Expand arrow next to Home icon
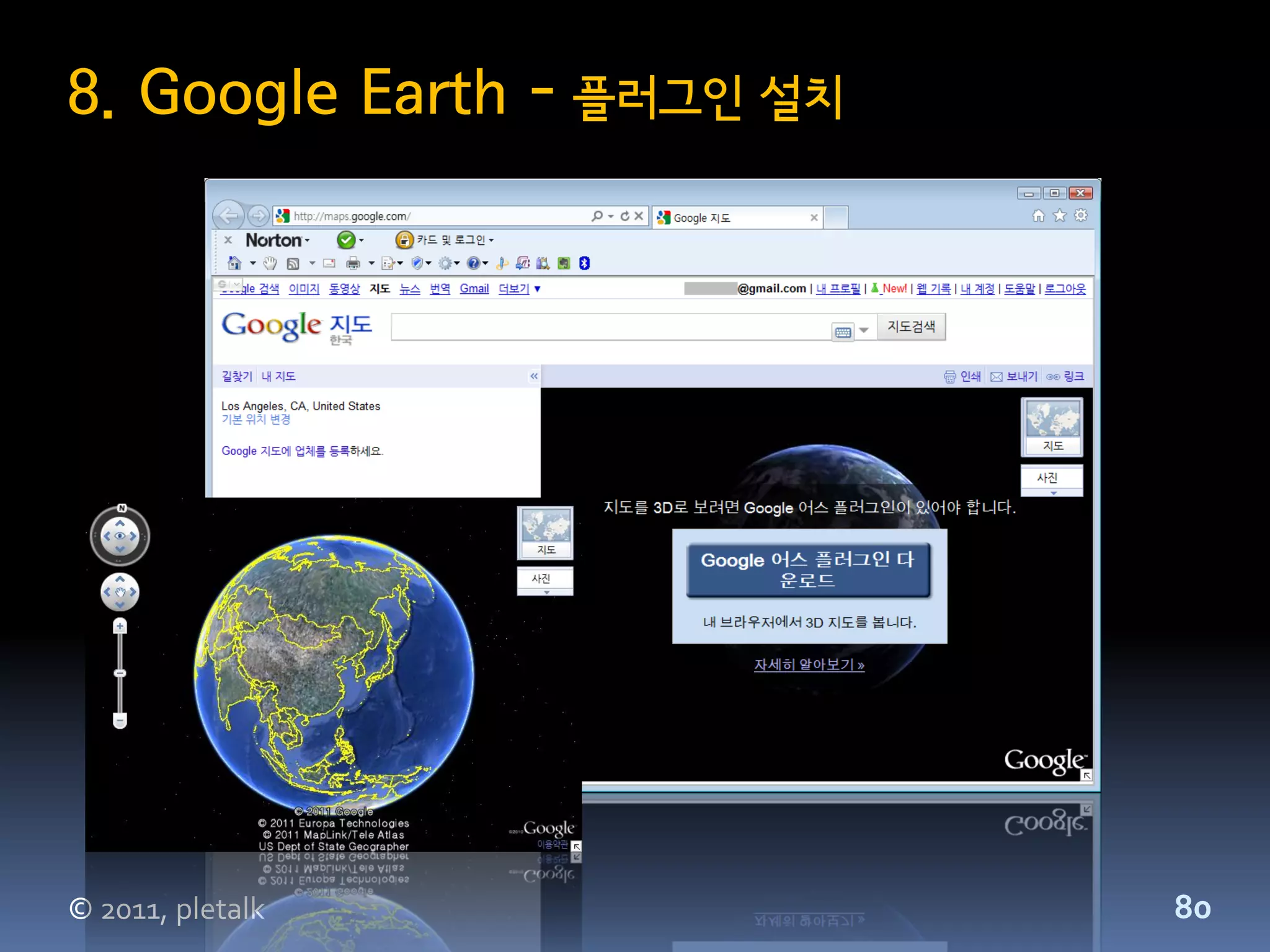The image size is (1270, 952). point(253,263)
